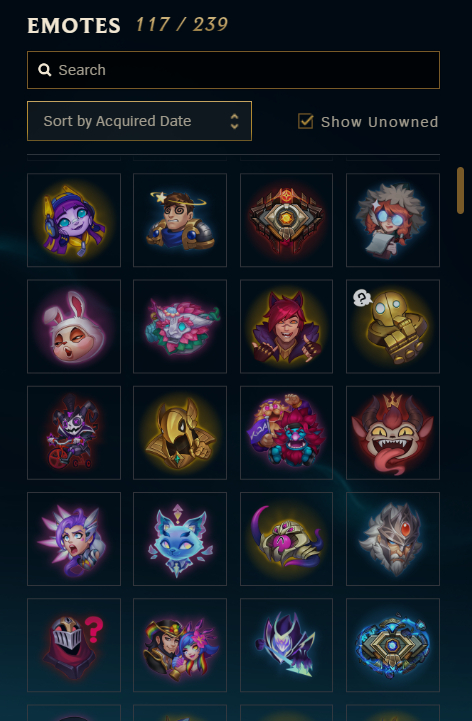Click the emotes list scrollbar thumb
472x721 pixels.
(x=460, y=190)
